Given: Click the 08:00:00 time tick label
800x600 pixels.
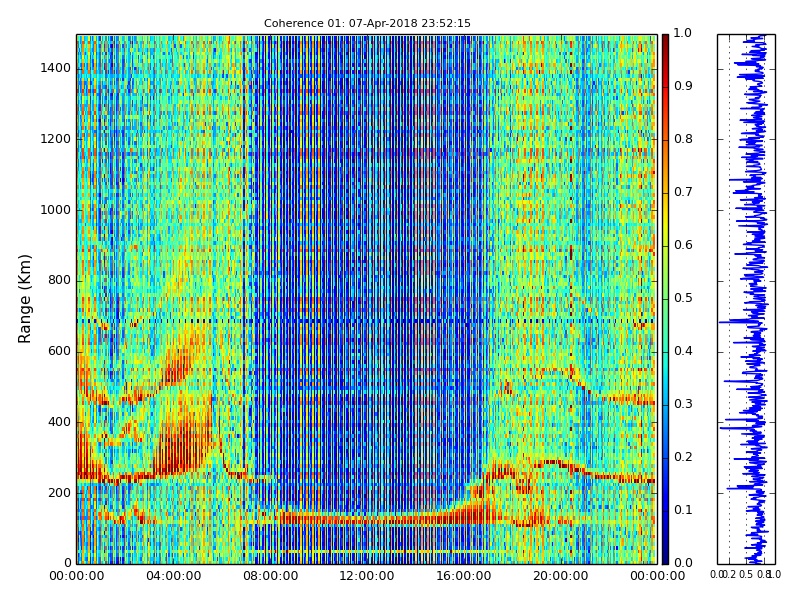Looking at the screenshot, I should click(x=270, y=576).
